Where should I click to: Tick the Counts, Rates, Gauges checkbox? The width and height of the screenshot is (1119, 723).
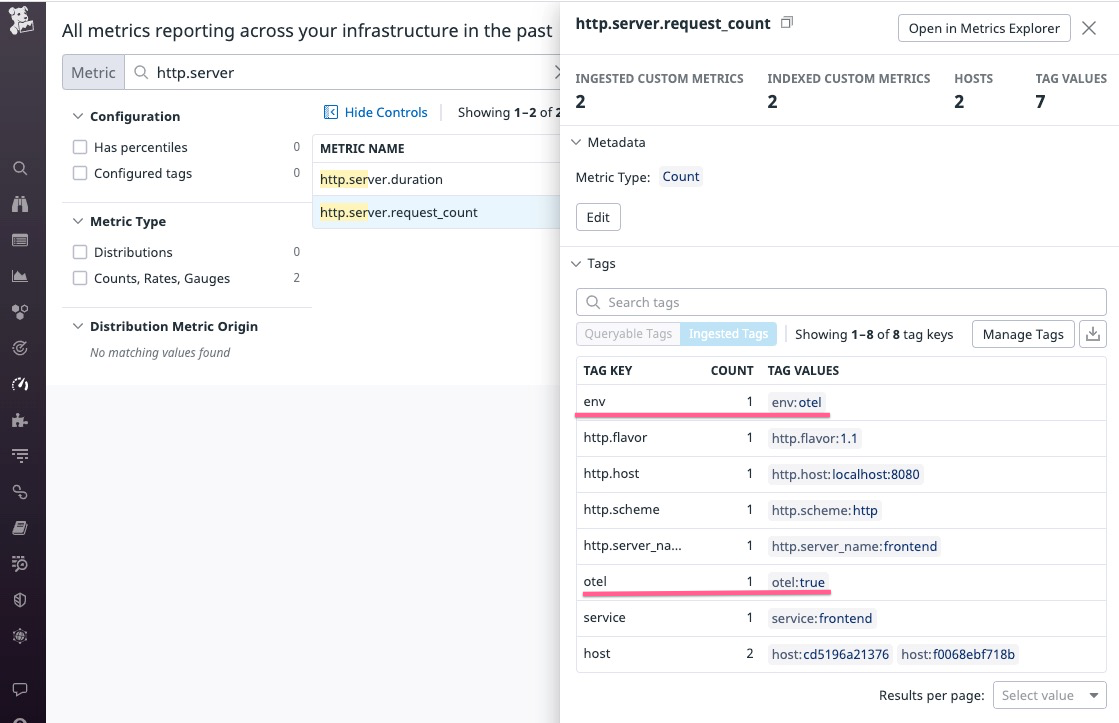[x=80, y=278]
